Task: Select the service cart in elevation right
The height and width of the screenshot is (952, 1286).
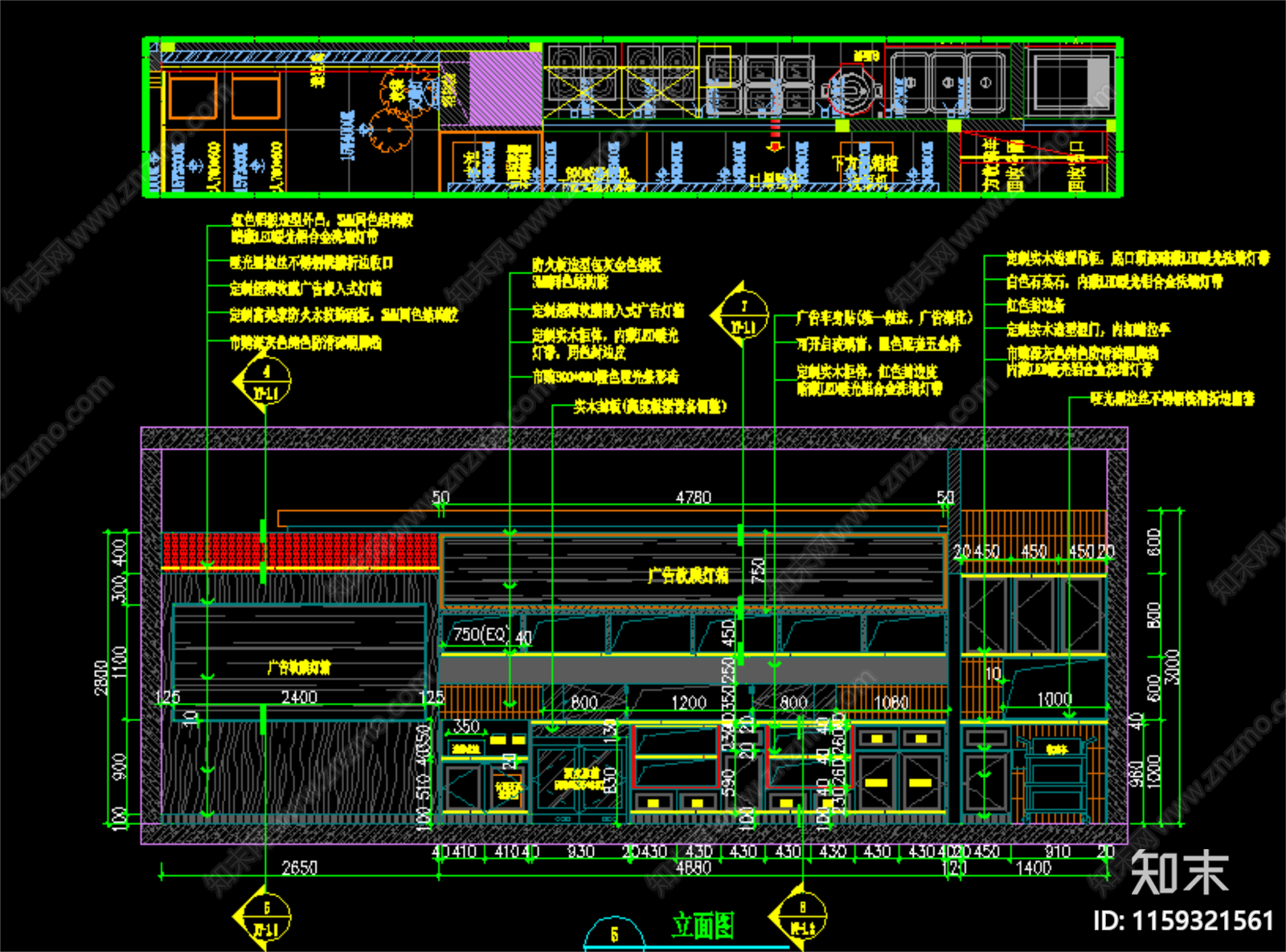Action: coord(1057,779)
